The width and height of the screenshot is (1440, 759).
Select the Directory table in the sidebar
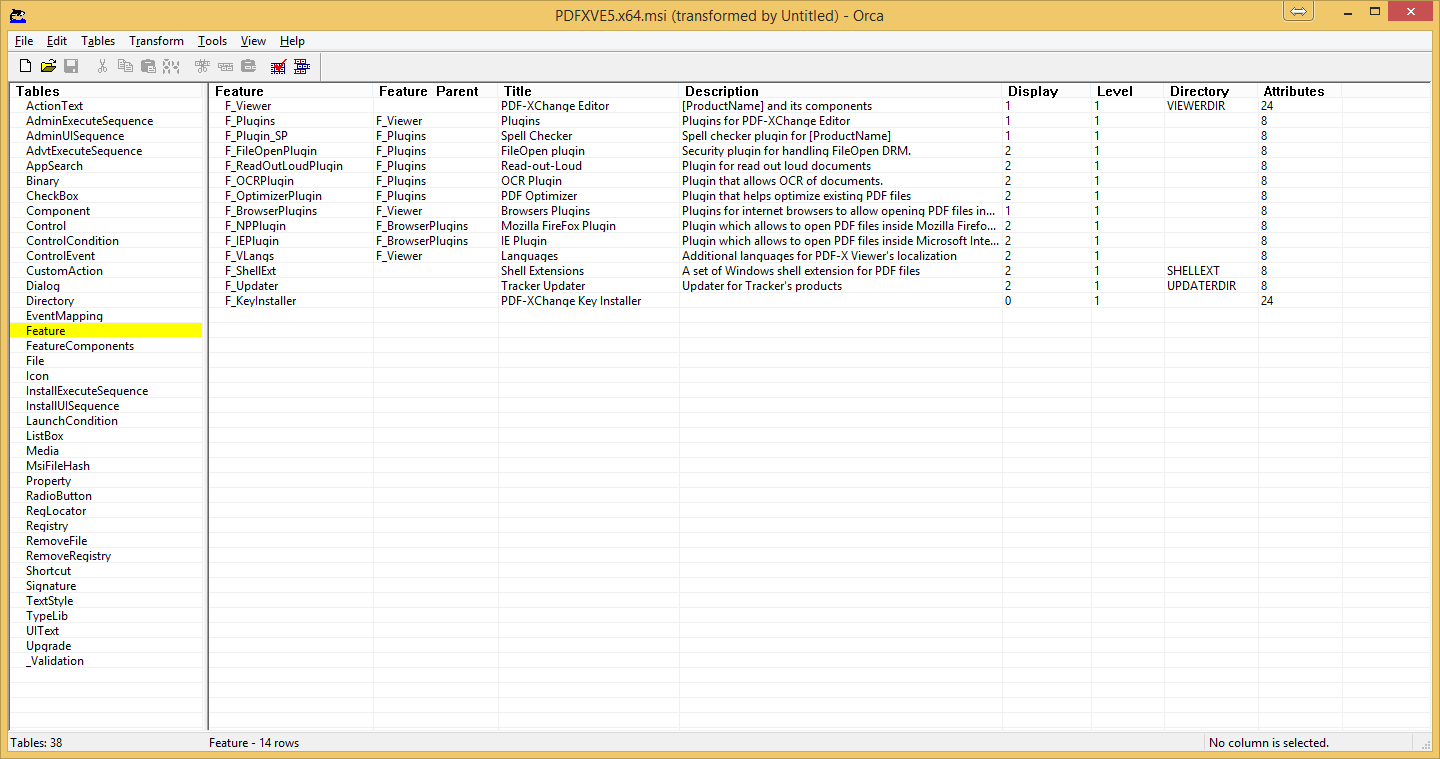[x=50, y=300]
